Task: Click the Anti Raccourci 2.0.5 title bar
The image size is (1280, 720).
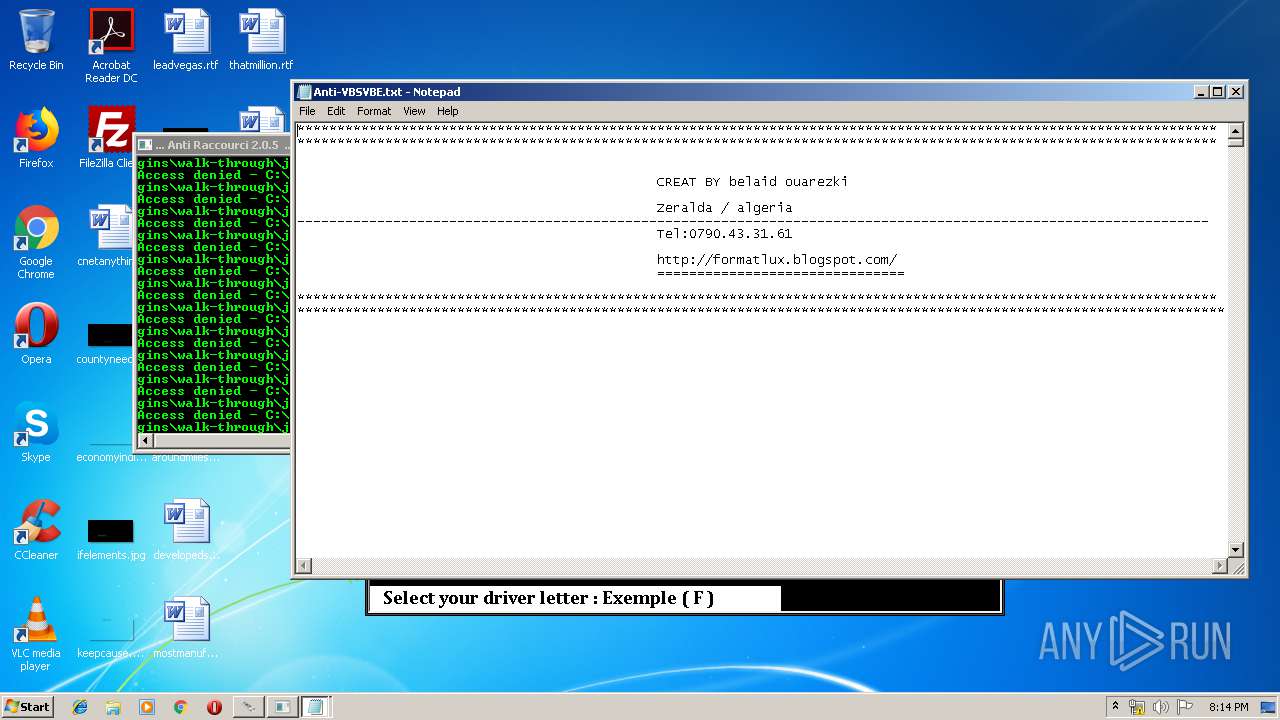Action: (214, 145)
